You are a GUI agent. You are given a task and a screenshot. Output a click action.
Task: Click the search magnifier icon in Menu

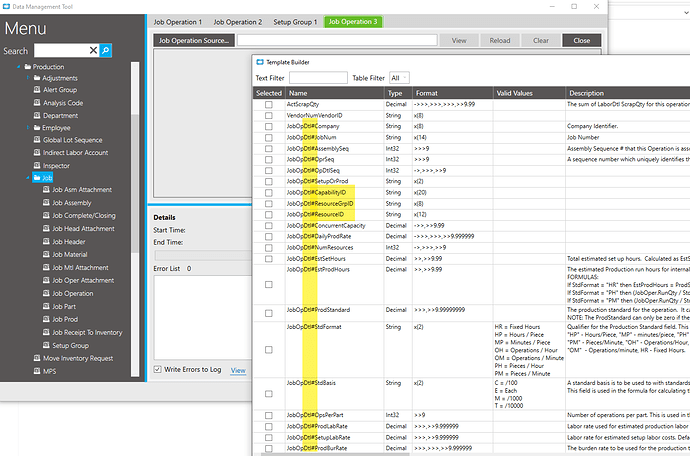click(106, 51)
